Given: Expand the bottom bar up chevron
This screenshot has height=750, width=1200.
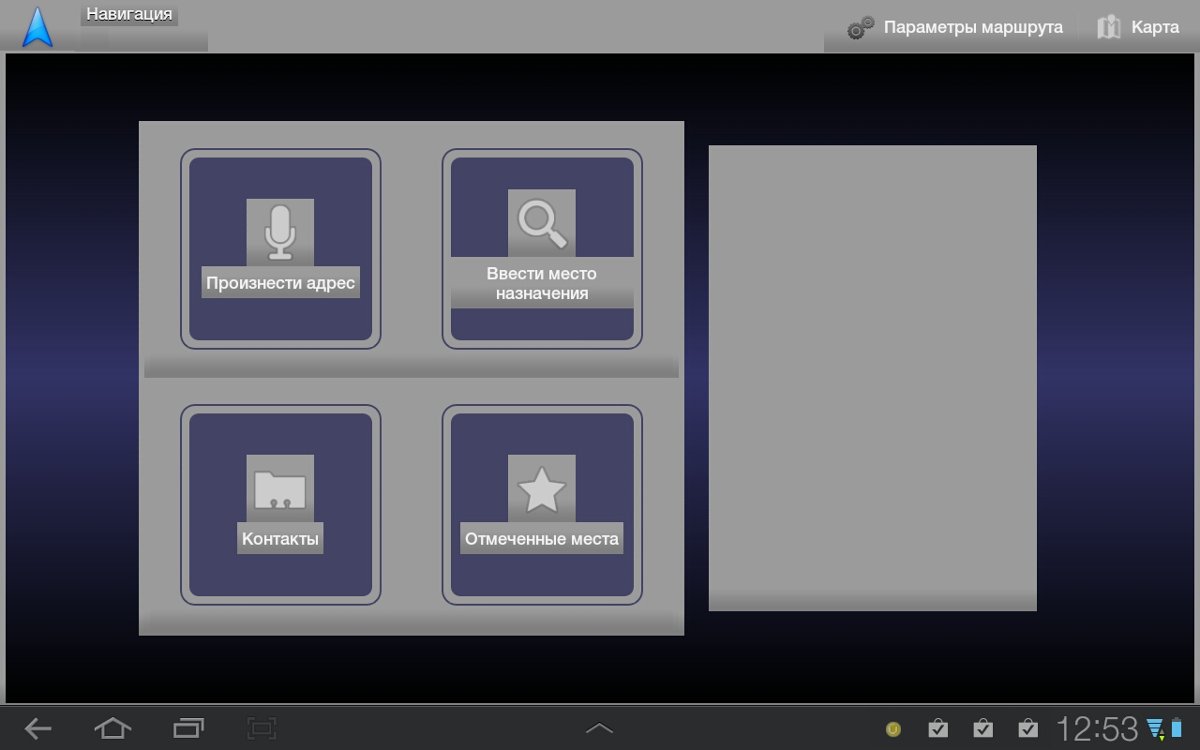Looking at the screenshot, I should click(599, 728).
